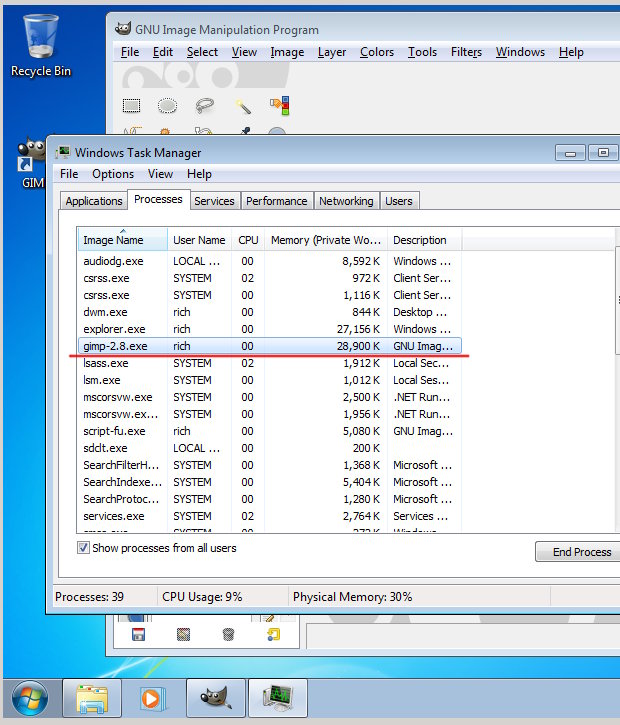This screenshot has width=620, height=725.
Task: Open GIMP Filters menu
Action: click(x=466, y=52)
